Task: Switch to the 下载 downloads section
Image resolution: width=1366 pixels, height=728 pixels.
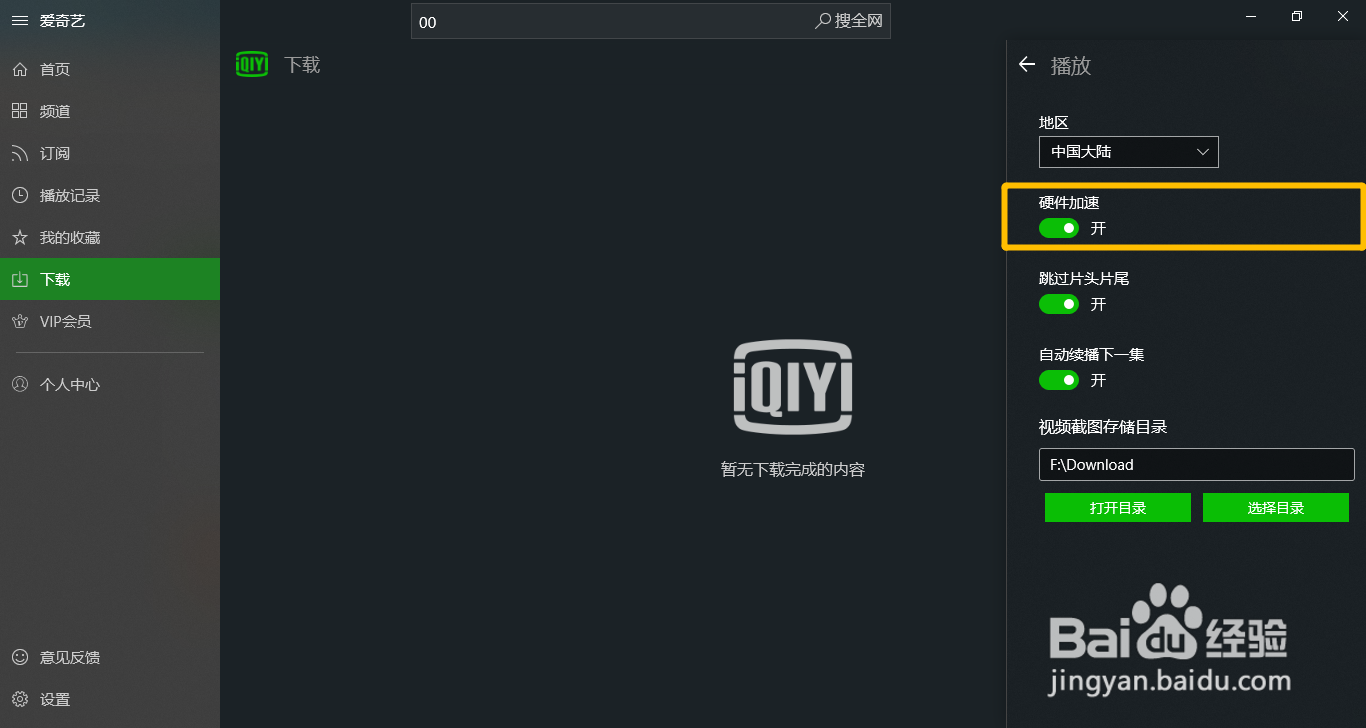Action: tap(54, 279)
